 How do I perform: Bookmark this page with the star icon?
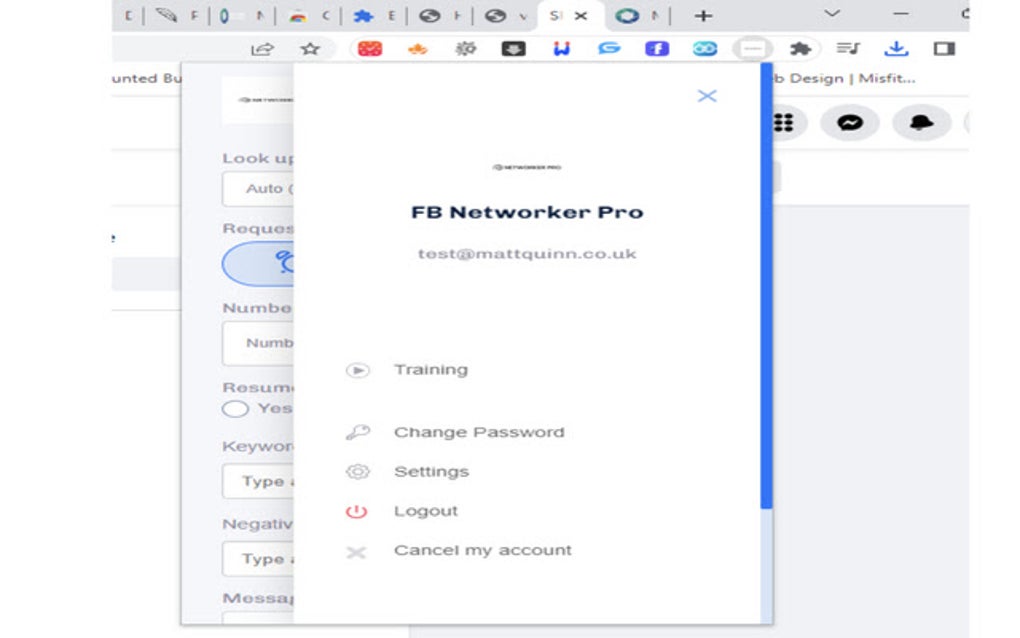point(312,46)
